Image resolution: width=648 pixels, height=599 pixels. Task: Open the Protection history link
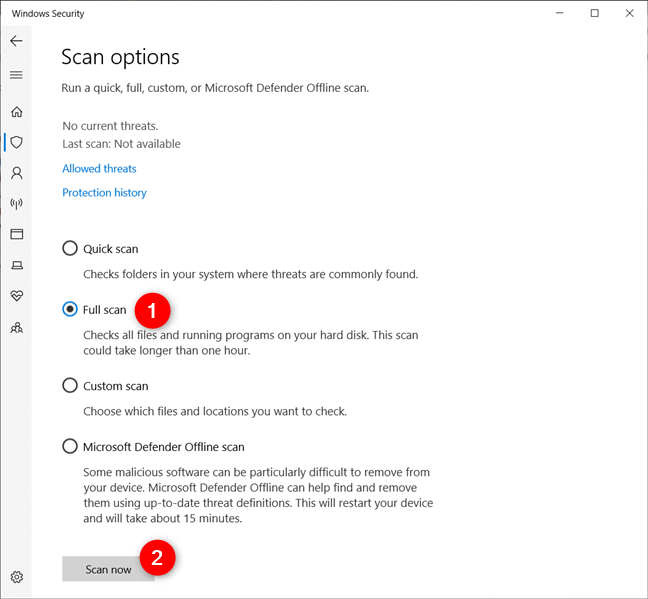(x=105, y=193)
